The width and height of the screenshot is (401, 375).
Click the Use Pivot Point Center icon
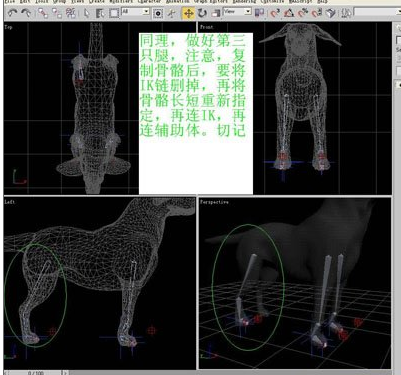tap(259, 13)
